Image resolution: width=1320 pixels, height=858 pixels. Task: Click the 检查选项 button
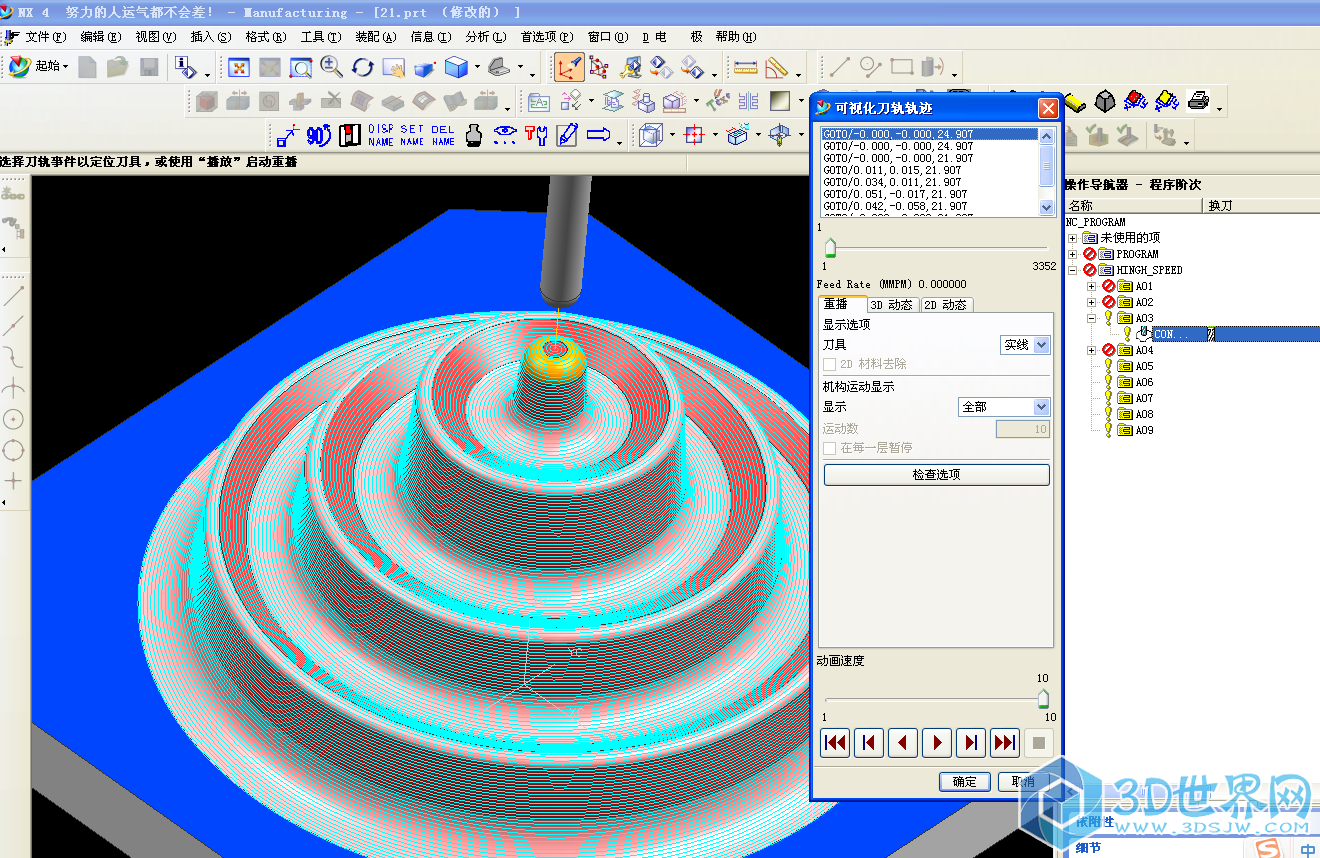coord(936,474)
